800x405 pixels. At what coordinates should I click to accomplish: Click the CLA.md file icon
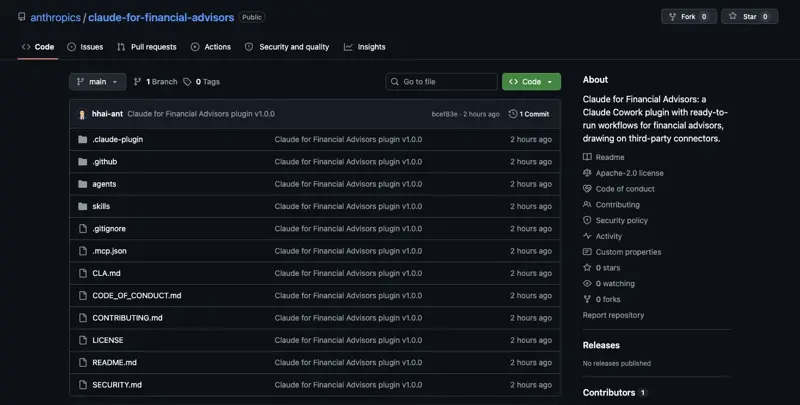point(83,273)
